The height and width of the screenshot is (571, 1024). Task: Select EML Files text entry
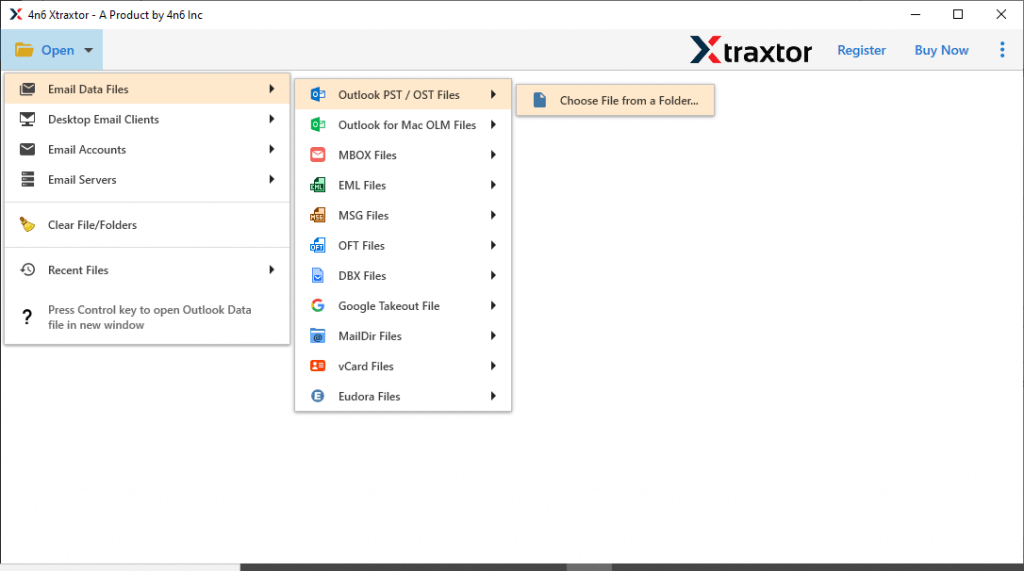pyautogui.click(x=362, y=186)
